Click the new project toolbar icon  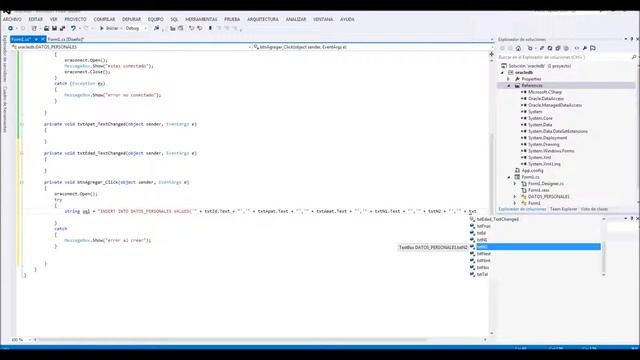point(34,28)
